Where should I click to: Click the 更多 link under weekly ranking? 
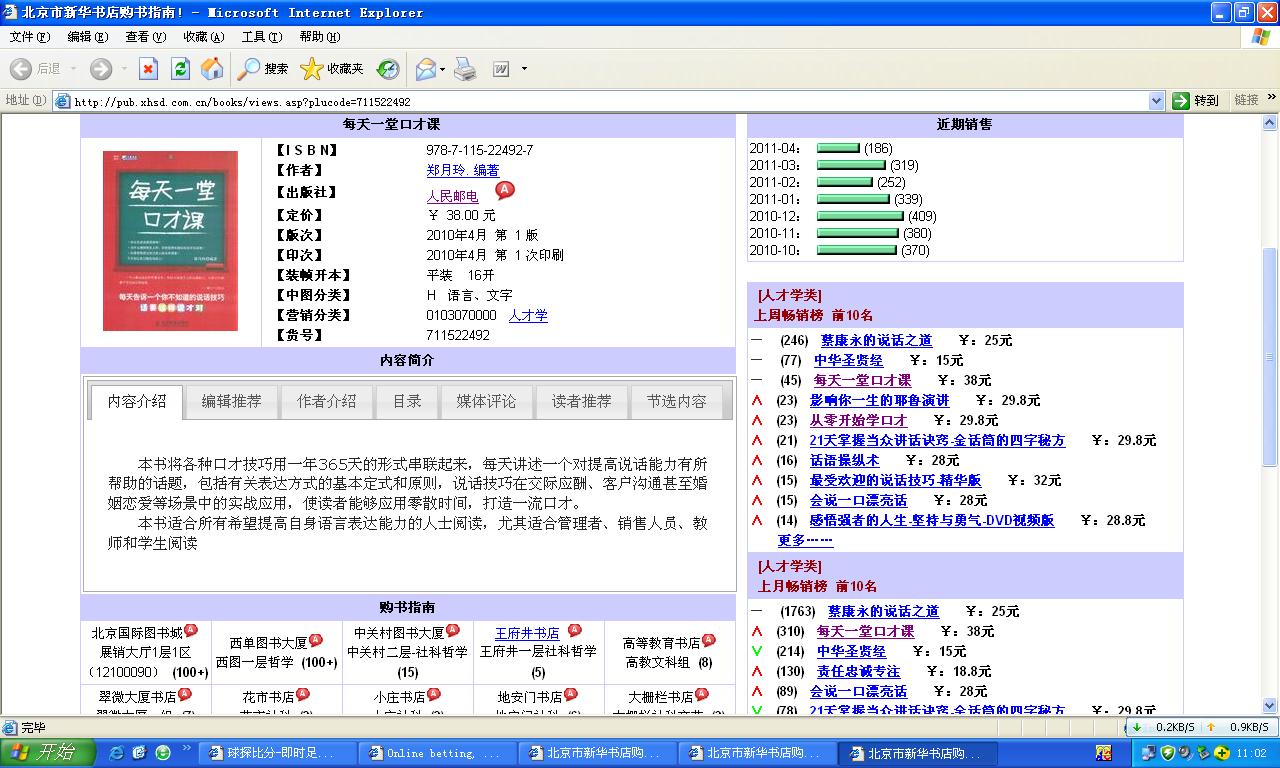coord(805,540)
